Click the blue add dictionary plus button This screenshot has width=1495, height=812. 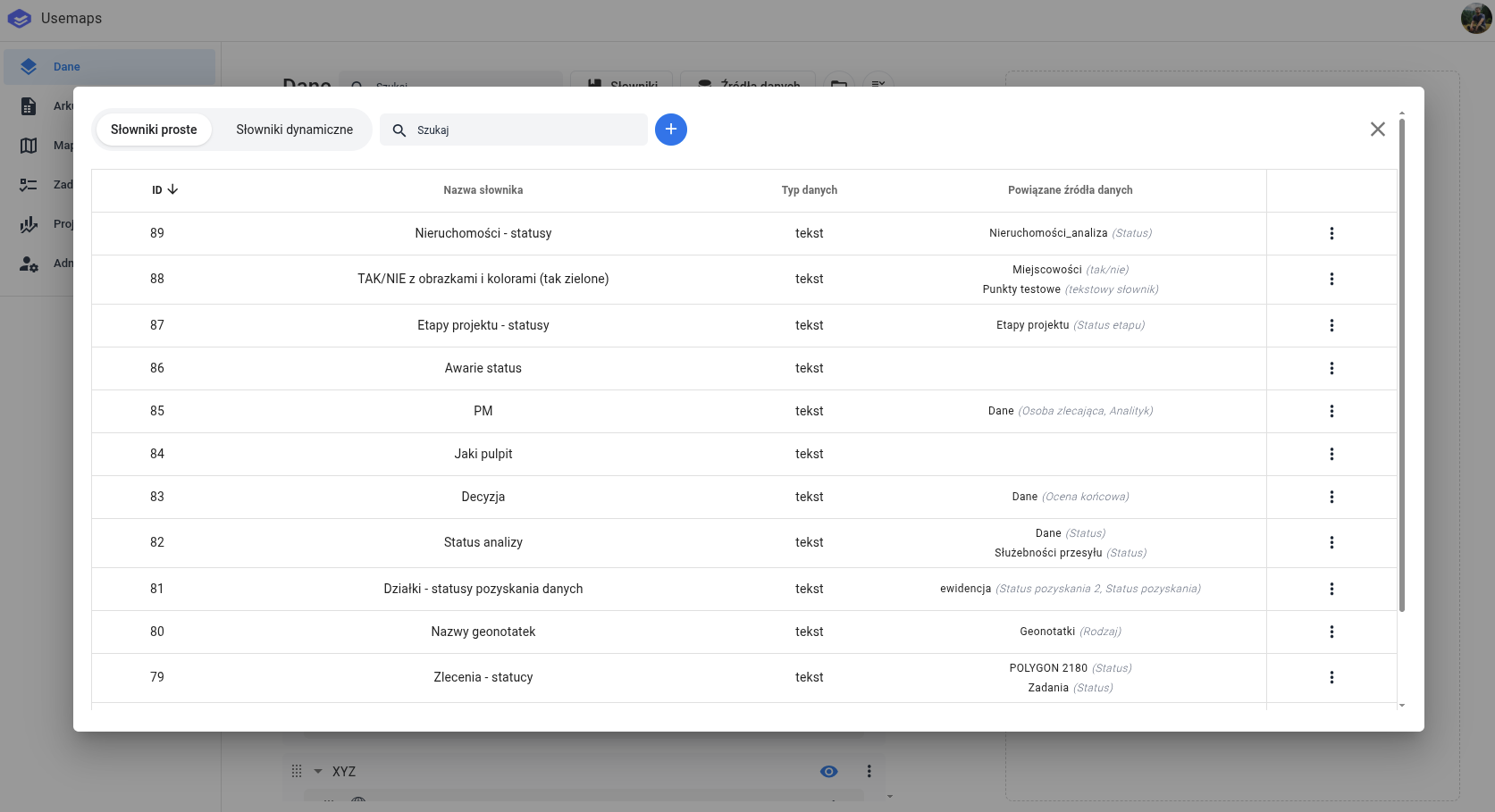(x=670, y=130)
